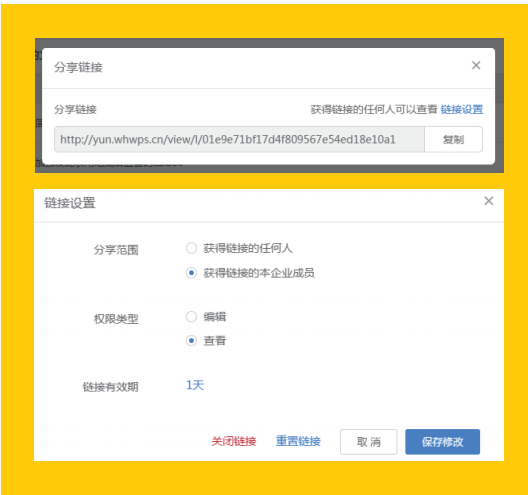Click the 复制 button to copy link
The width and height of the screenshot is (528, 495).
point(453,139)
